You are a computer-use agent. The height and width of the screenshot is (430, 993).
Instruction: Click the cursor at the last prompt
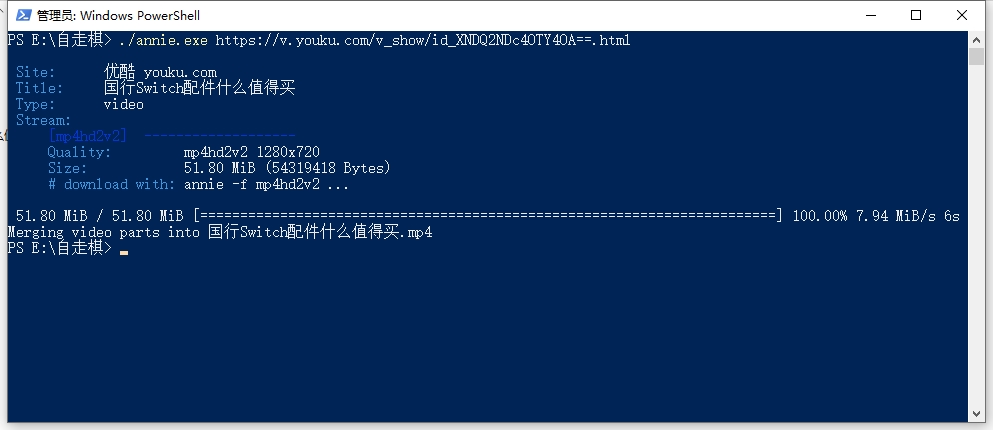tap(124, 250)
